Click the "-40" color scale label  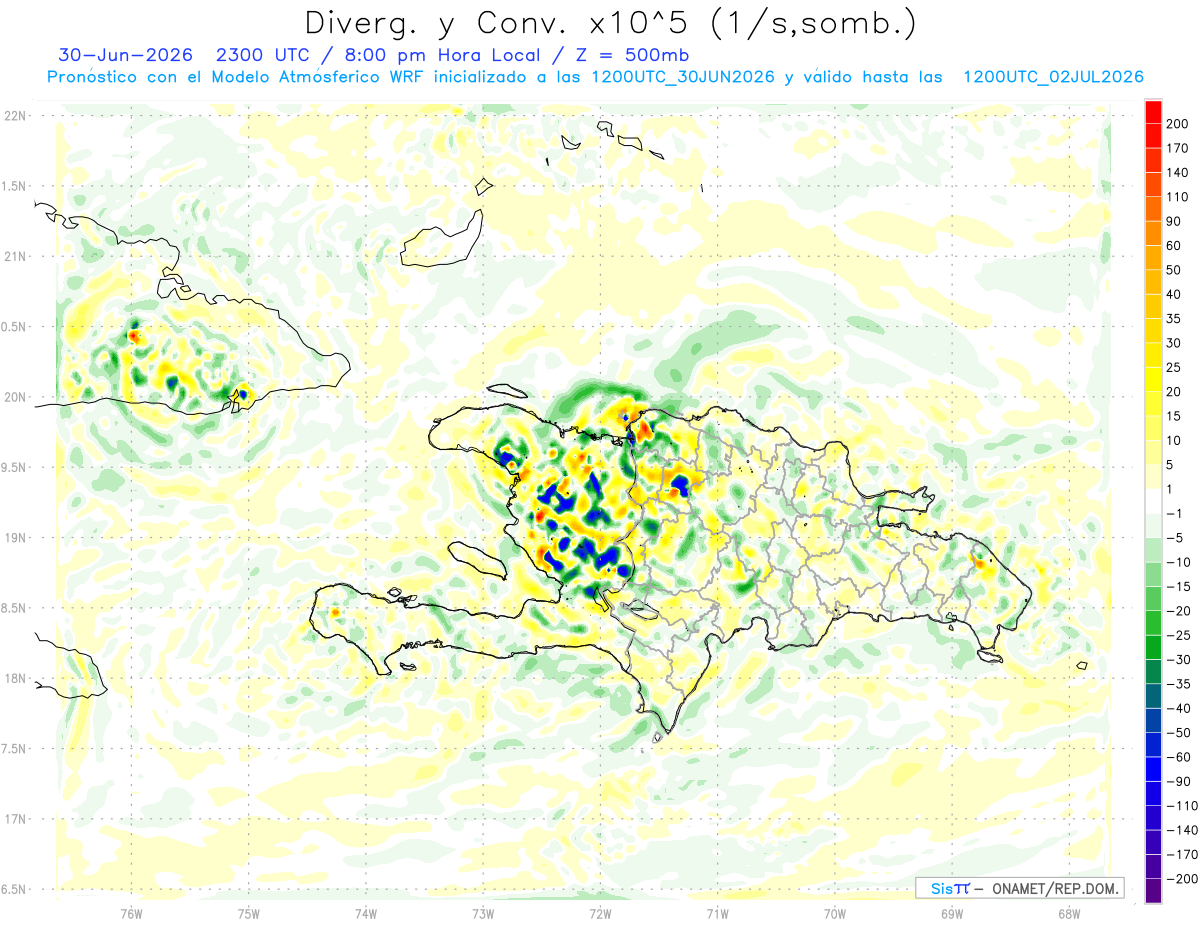(1179, 708)
